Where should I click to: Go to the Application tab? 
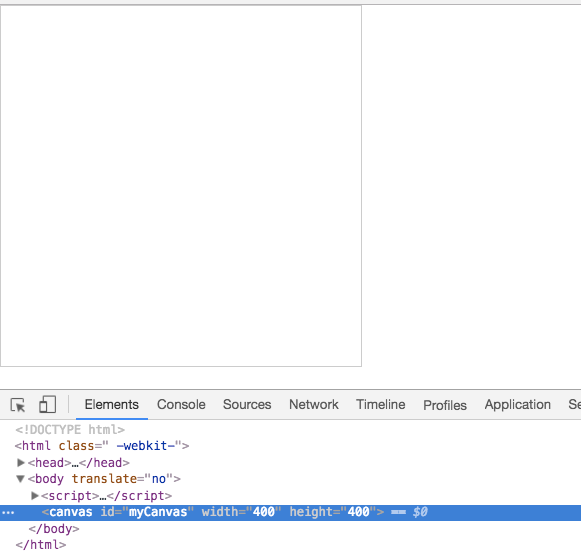(x=517, y=405)
